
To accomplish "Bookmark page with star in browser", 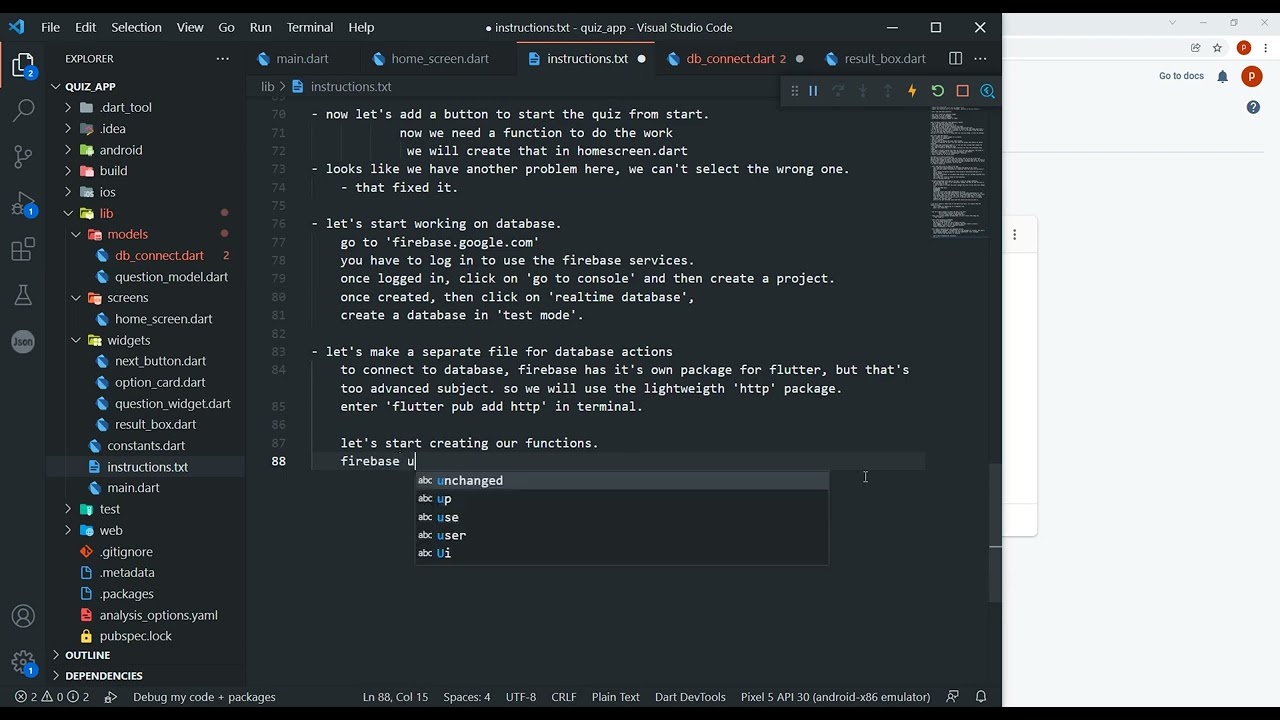I will pos(1217,48).
